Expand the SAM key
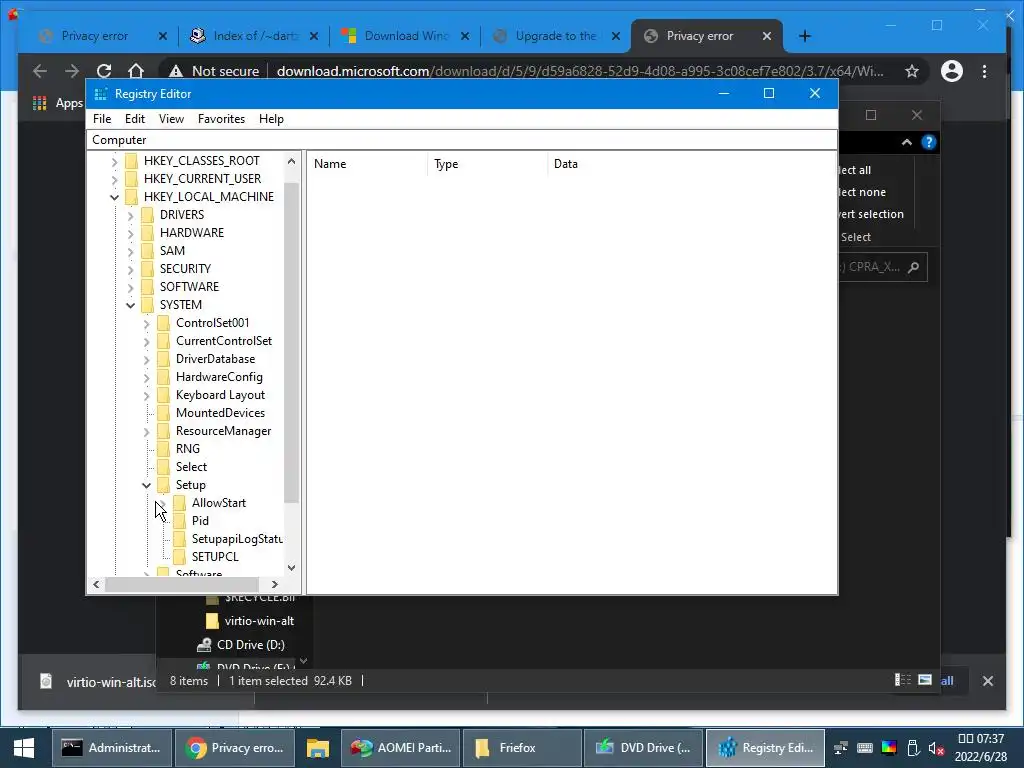 [x=130, y=251]
